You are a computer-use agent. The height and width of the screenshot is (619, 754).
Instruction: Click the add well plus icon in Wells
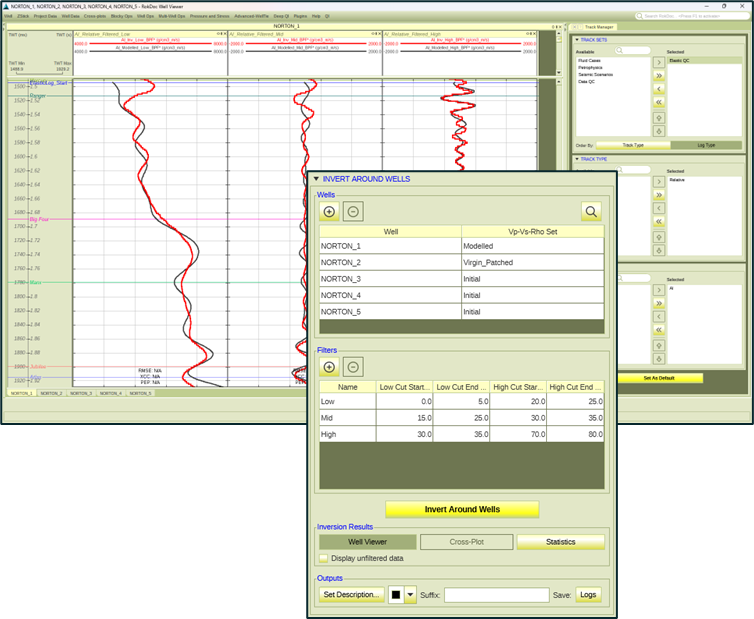pos(330,211)
